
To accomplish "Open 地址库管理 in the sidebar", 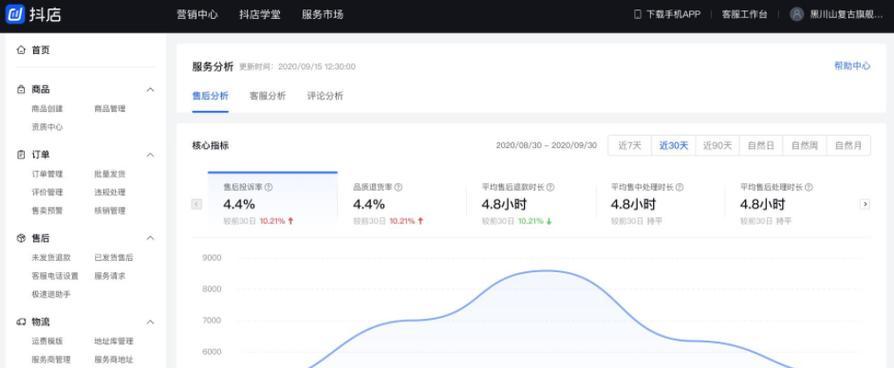I will point(113,341).
